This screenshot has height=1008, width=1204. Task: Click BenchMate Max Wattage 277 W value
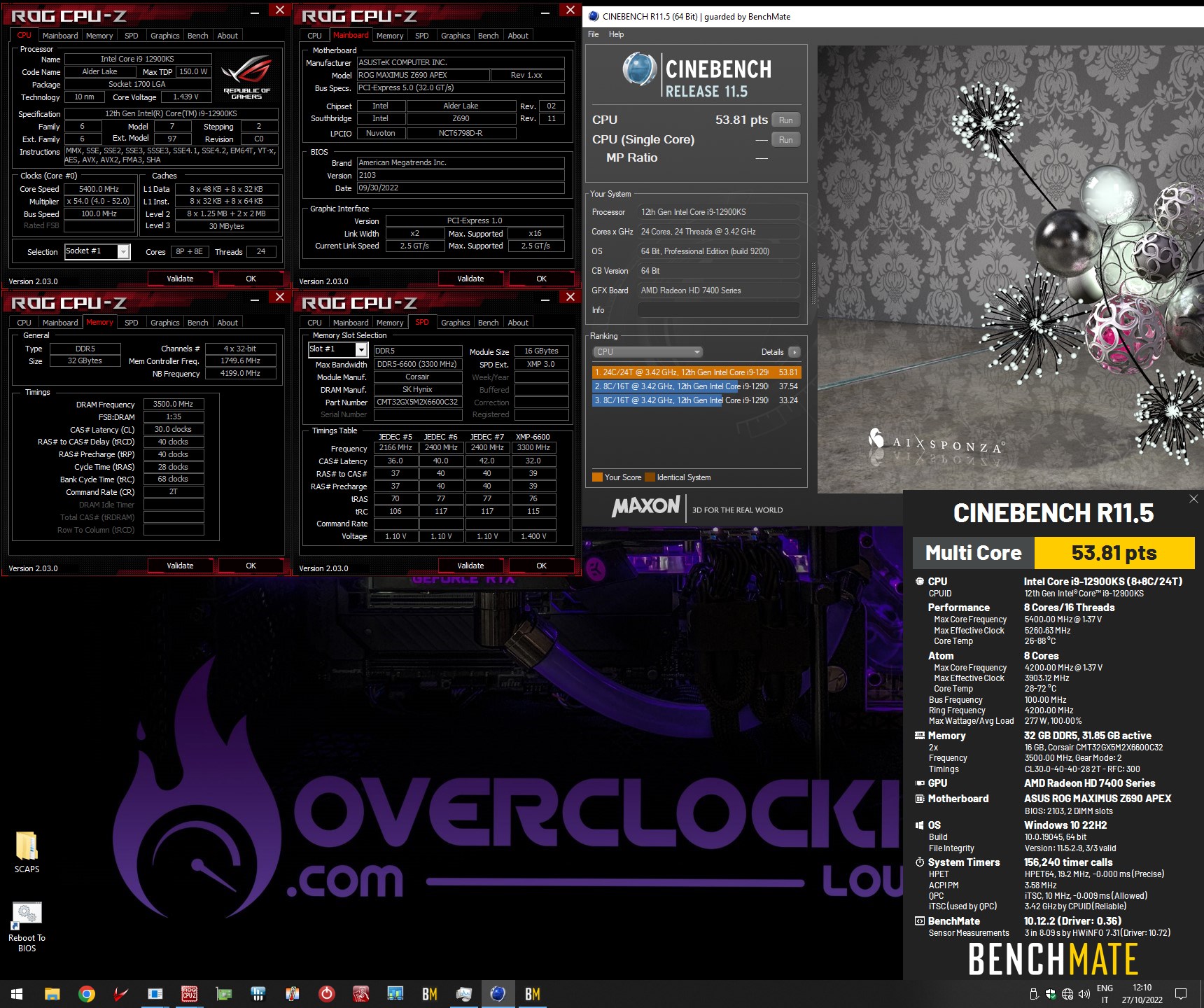tap(1053, 721)
